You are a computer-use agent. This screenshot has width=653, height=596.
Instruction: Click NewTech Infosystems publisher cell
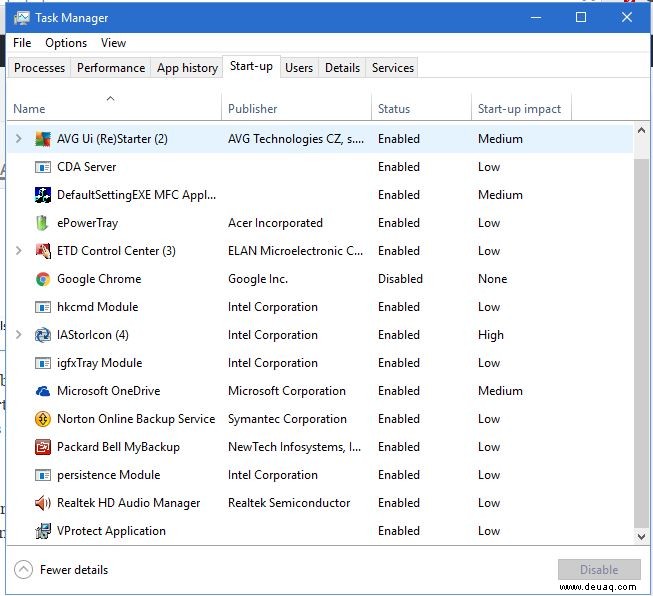(294, 447)
